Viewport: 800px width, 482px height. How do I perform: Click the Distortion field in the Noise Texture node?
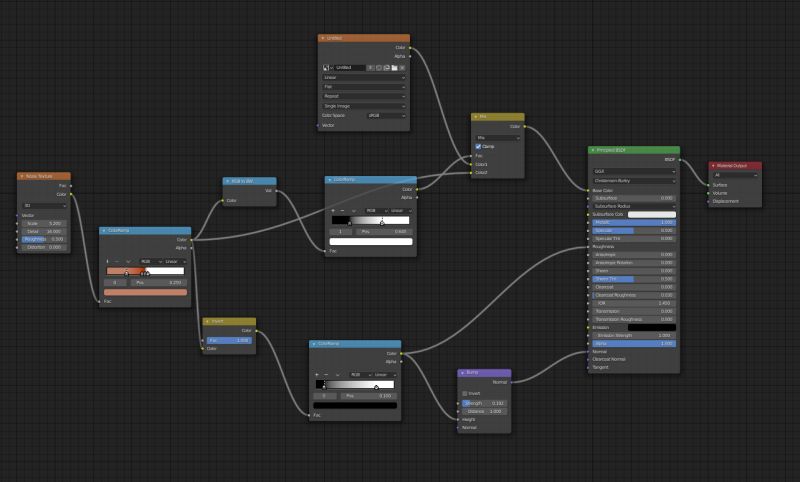pyautogui.click(x=44, y=247)
